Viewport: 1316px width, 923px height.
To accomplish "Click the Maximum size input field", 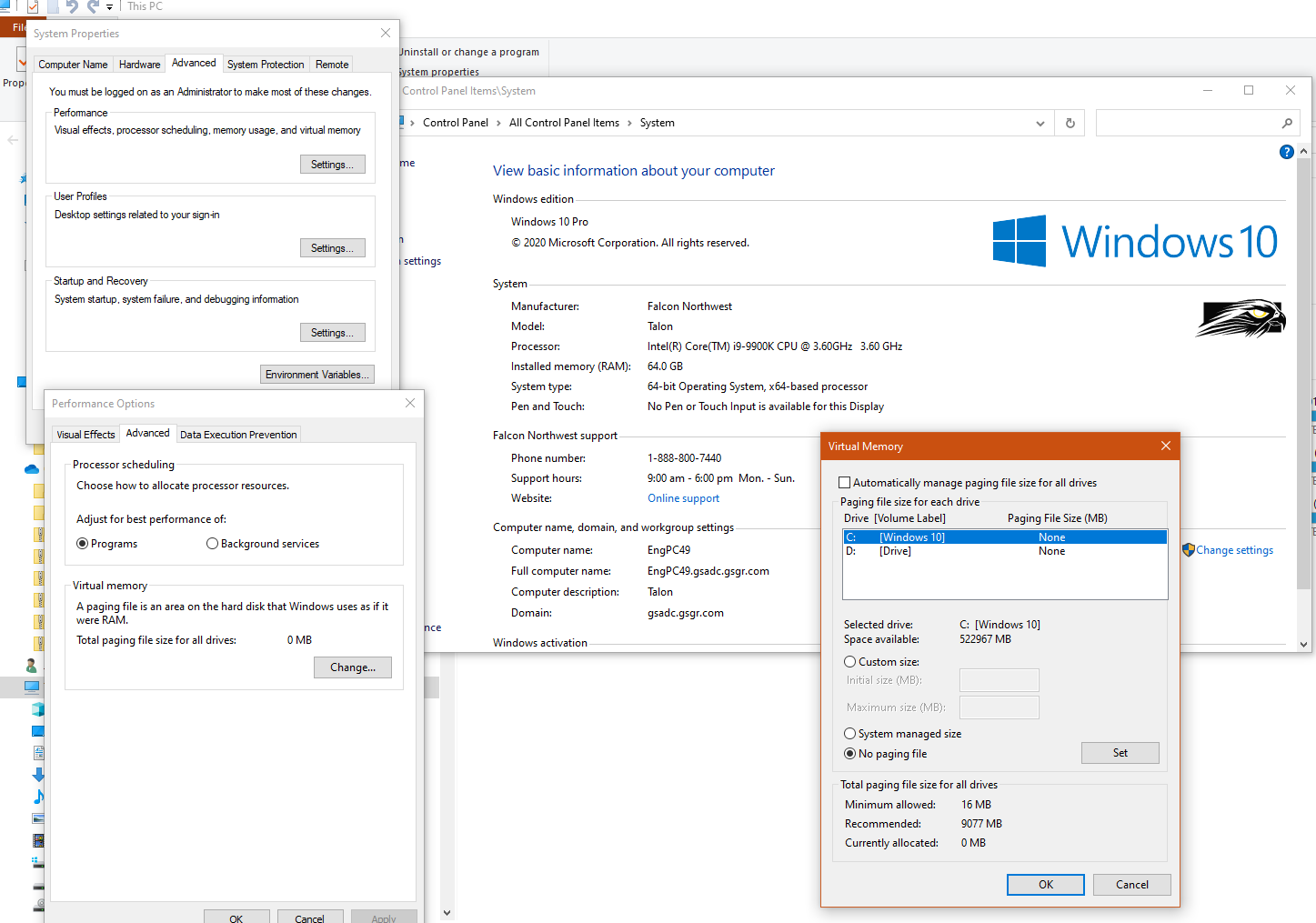I will pos(1000,707).
